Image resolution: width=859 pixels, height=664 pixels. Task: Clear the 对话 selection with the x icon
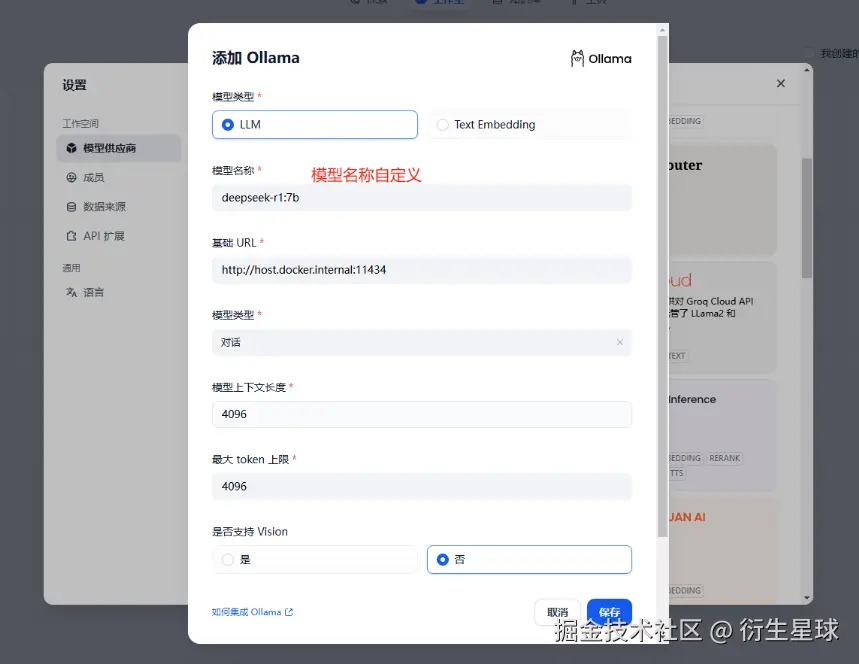pyautogui.click(x=620, y=342)
